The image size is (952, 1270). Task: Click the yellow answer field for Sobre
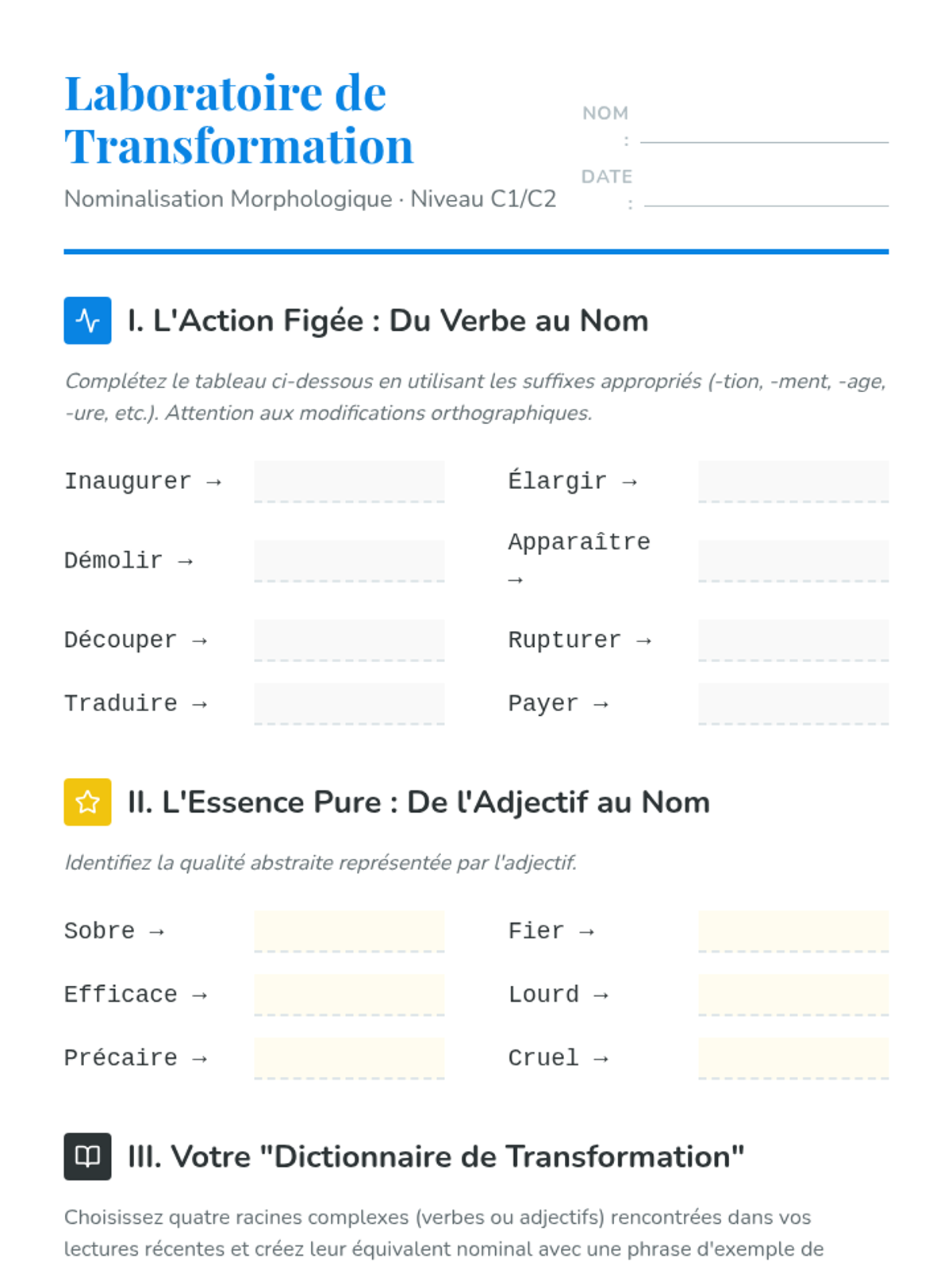tap(349, 930)
